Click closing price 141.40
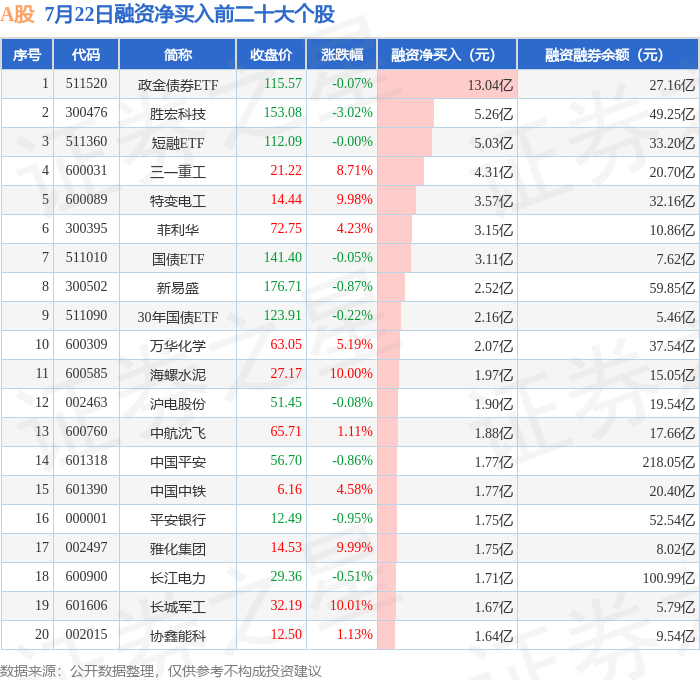This screenshot has height=680, width=700. click(283, 258)
